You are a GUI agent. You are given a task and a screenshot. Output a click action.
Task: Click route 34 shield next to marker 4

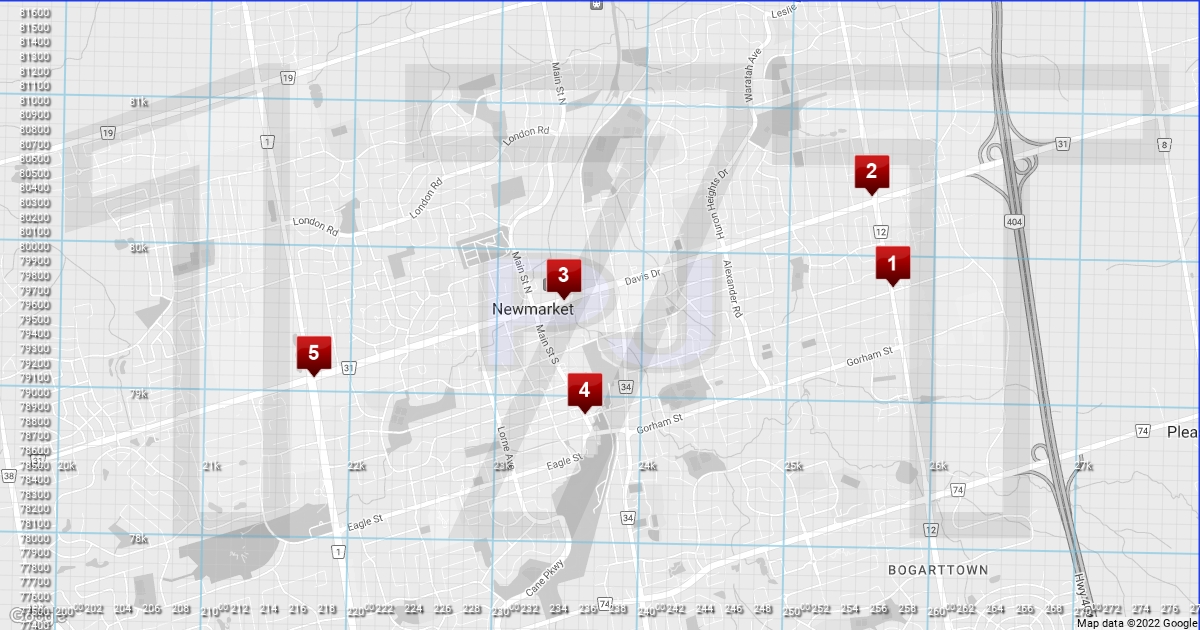[626, 386]
